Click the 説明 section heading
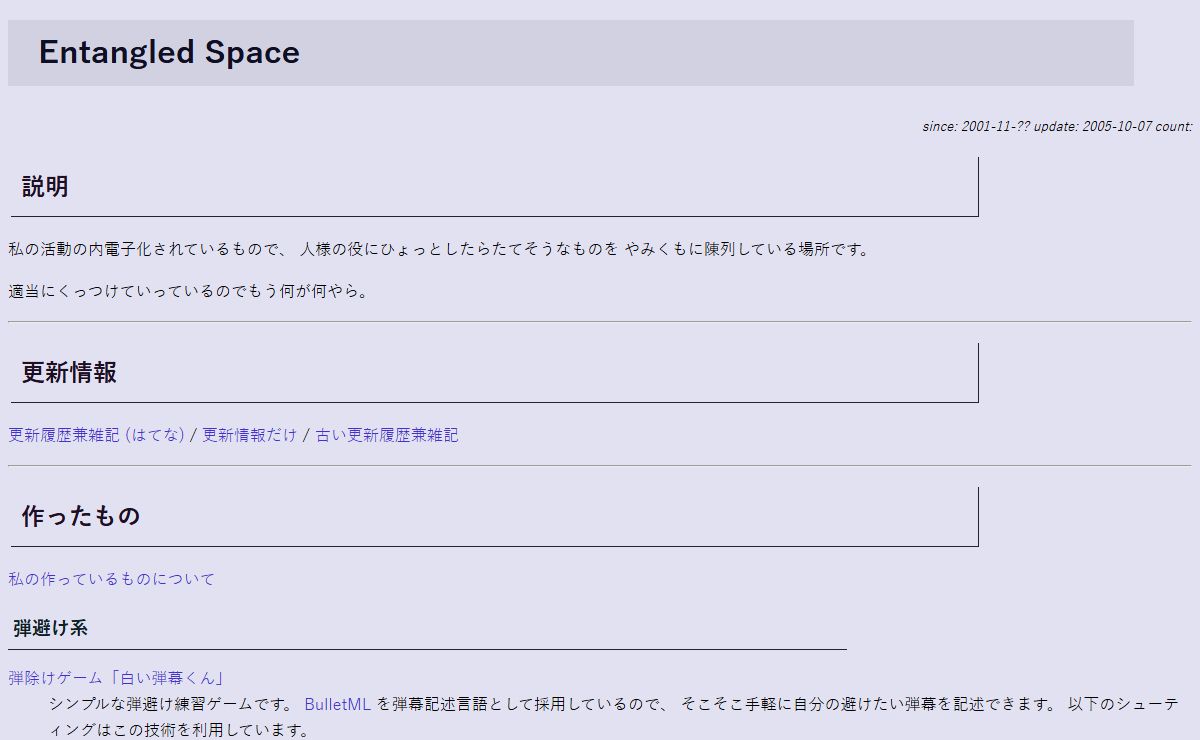 (x=45, y=186)
